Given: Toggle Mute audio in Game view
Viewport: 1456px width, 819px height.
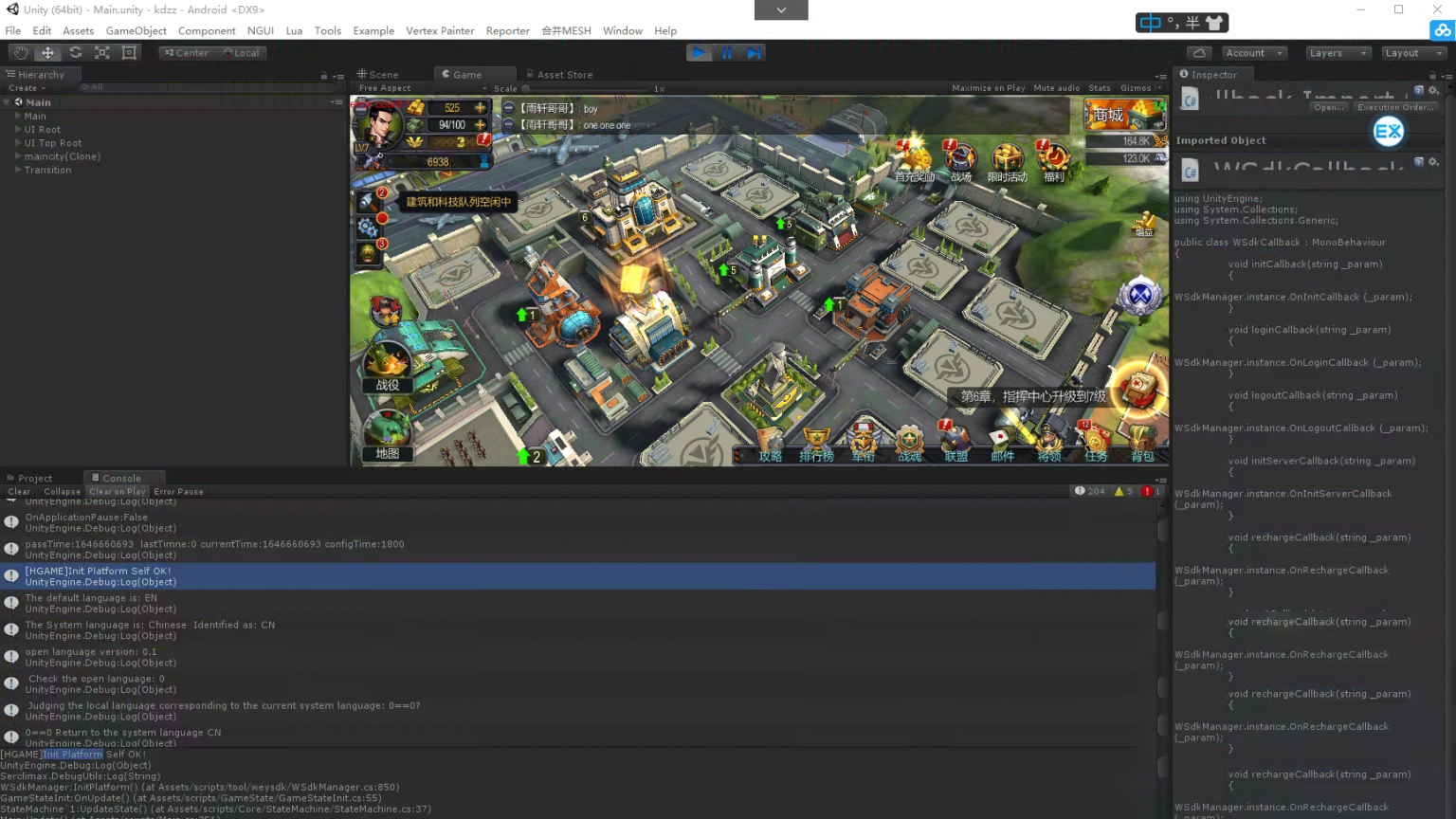Looking at the screenshot, I should click(1057, 88).
